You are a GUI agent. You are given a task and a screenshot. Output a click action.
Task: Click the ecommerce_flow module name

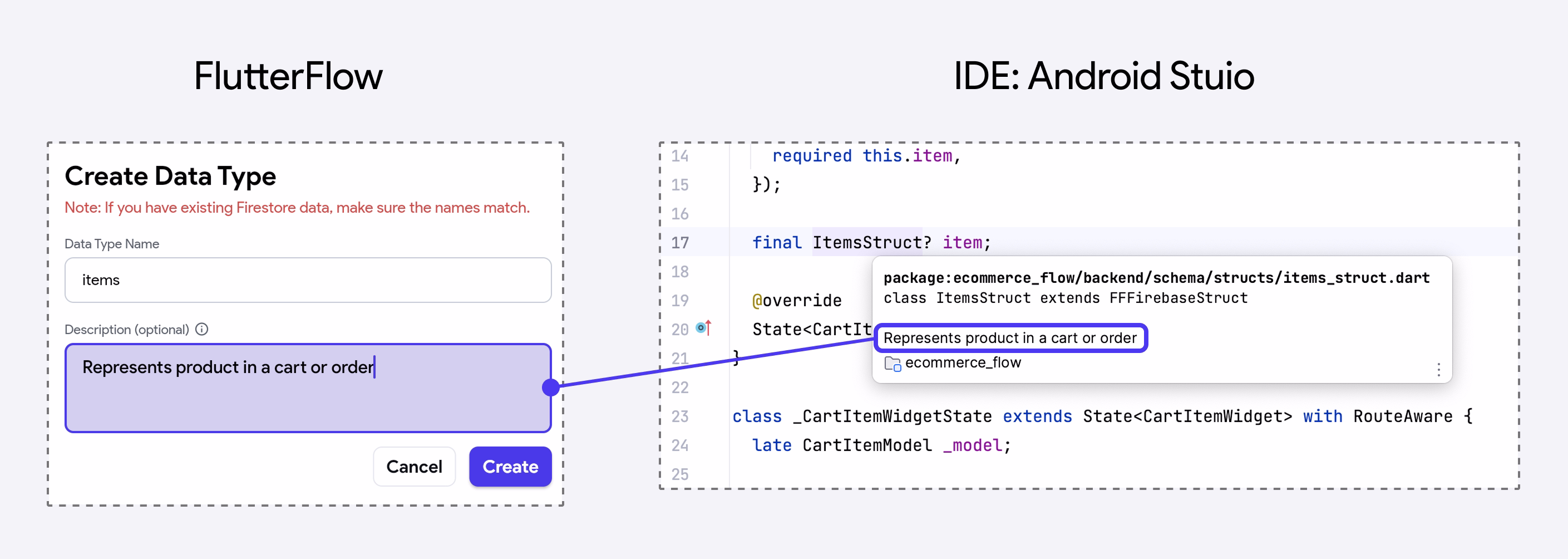click(963, 362)
